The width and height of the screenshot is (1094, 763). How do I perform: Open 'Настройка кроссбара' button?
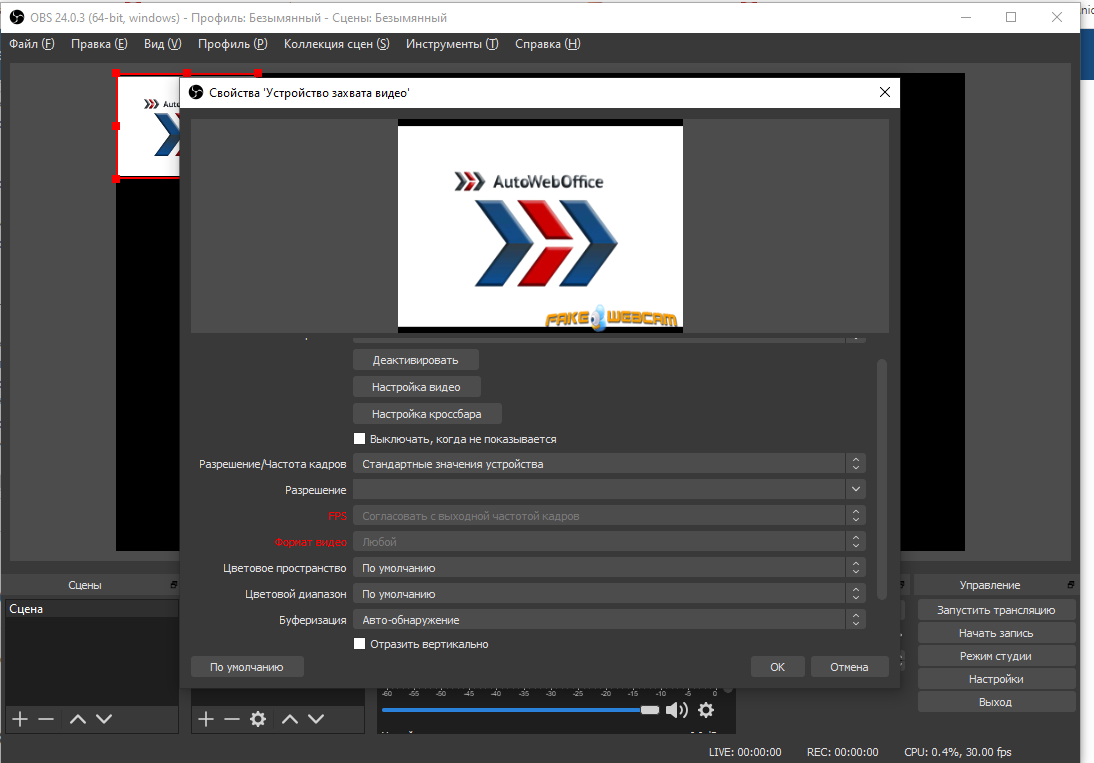pos(427,414)
